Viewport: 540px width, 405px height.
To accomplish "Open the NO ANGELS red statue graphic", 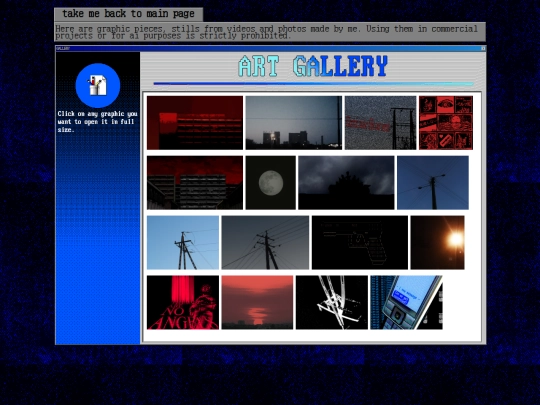I will pos(183,302).
